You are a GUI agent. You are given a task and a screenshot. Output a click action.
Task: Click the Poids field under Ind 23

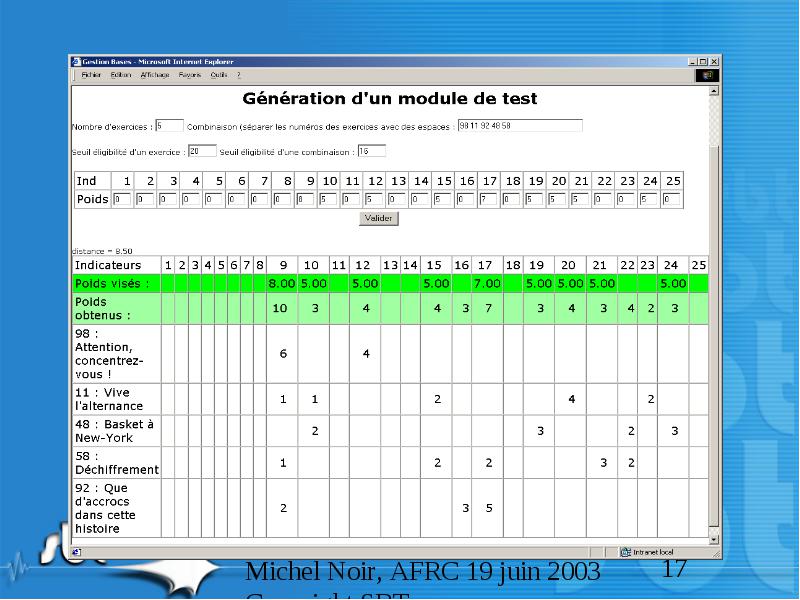point(626,199)
